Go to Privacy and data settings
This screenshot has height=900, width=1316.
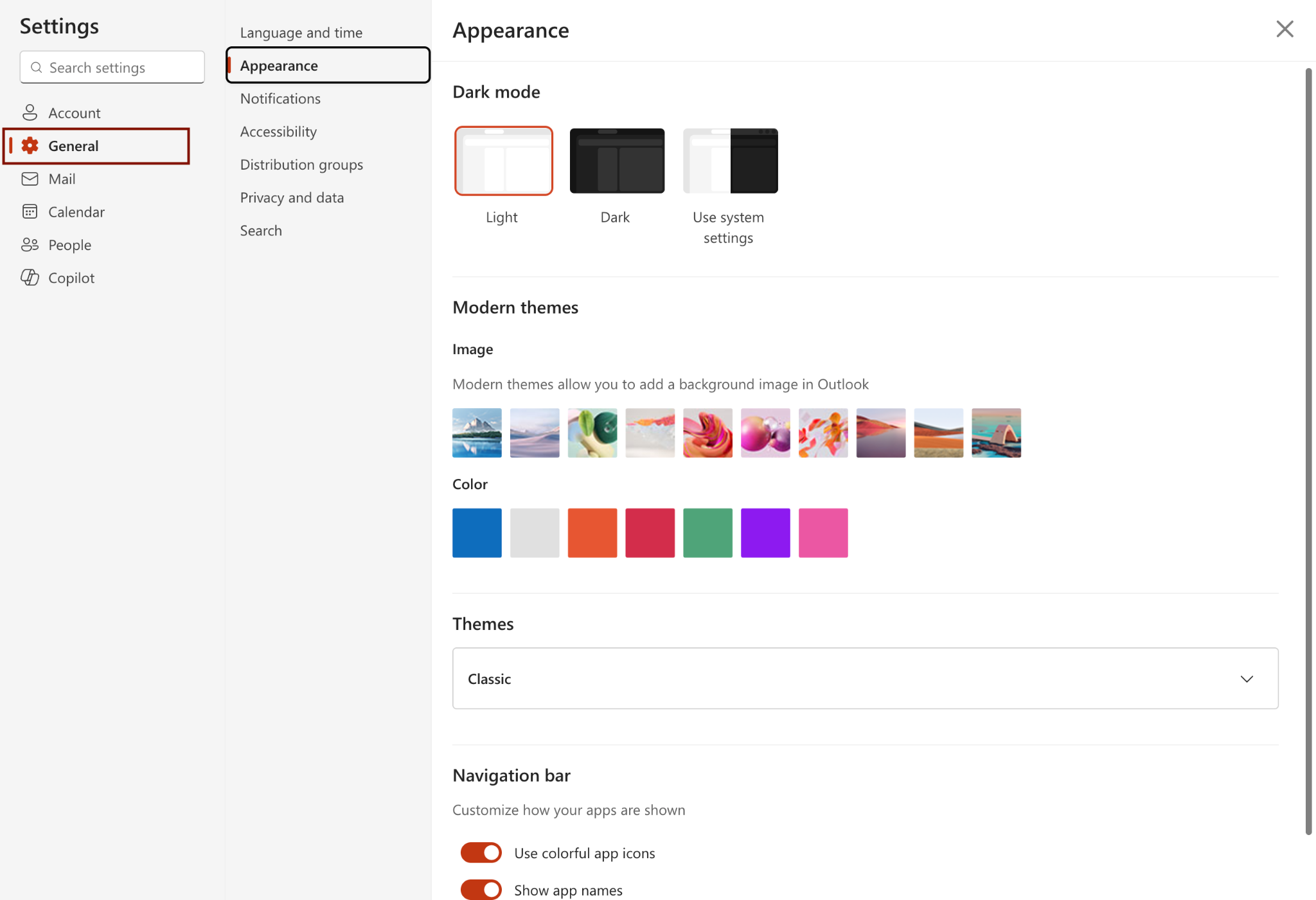(292, 197)
